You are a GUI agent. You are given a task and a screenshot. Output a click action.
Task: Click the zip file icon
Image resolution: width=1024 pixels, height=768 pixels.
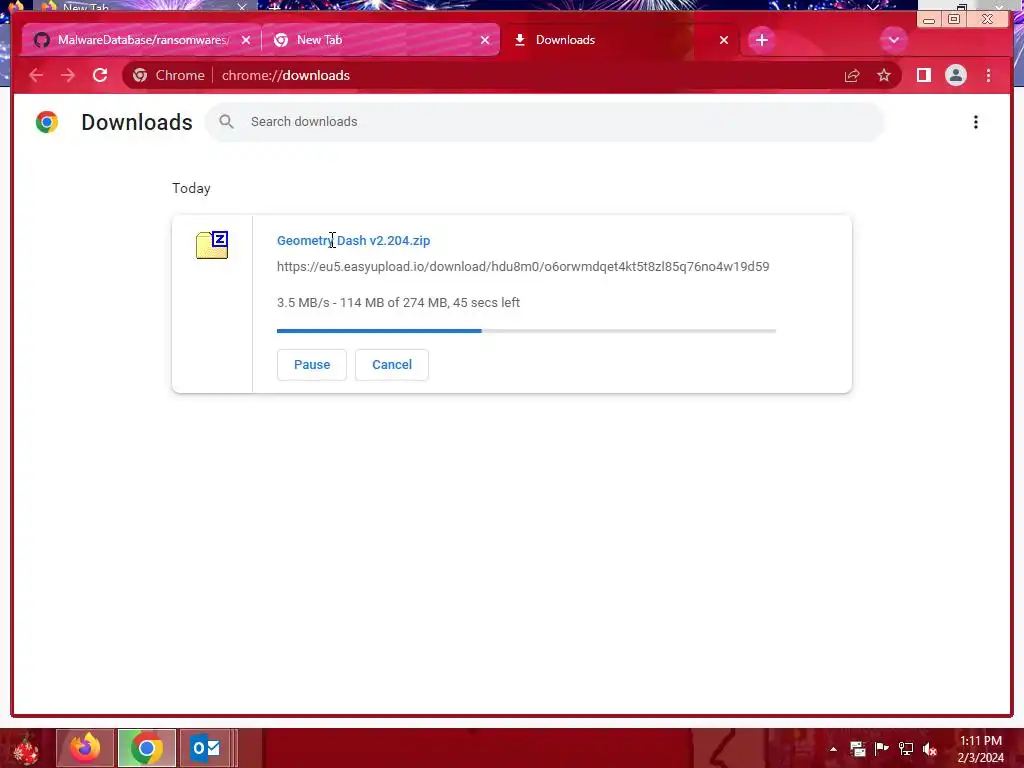[212, 245]
